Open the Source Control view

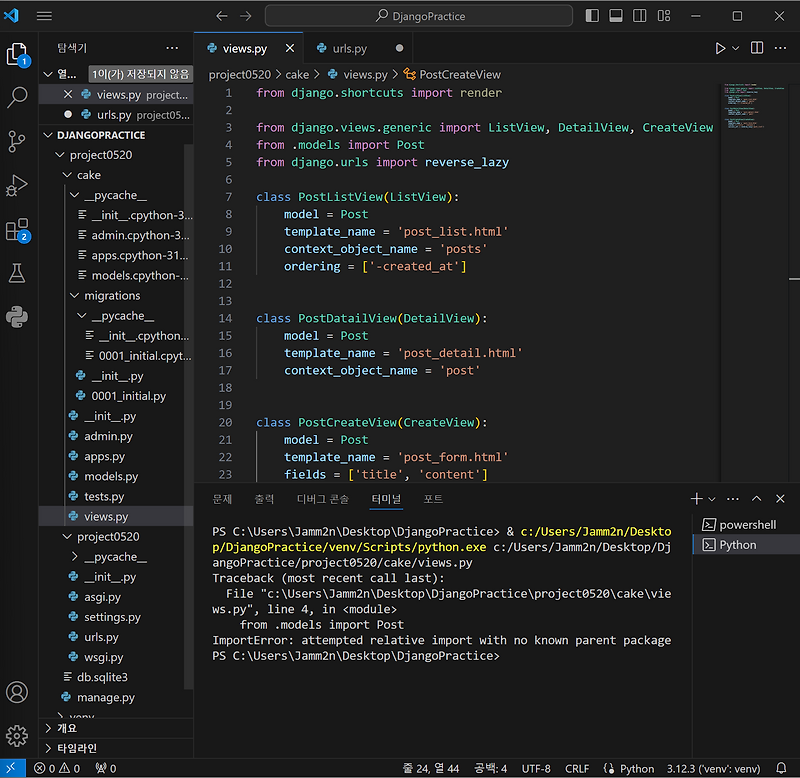coord(17,141)
